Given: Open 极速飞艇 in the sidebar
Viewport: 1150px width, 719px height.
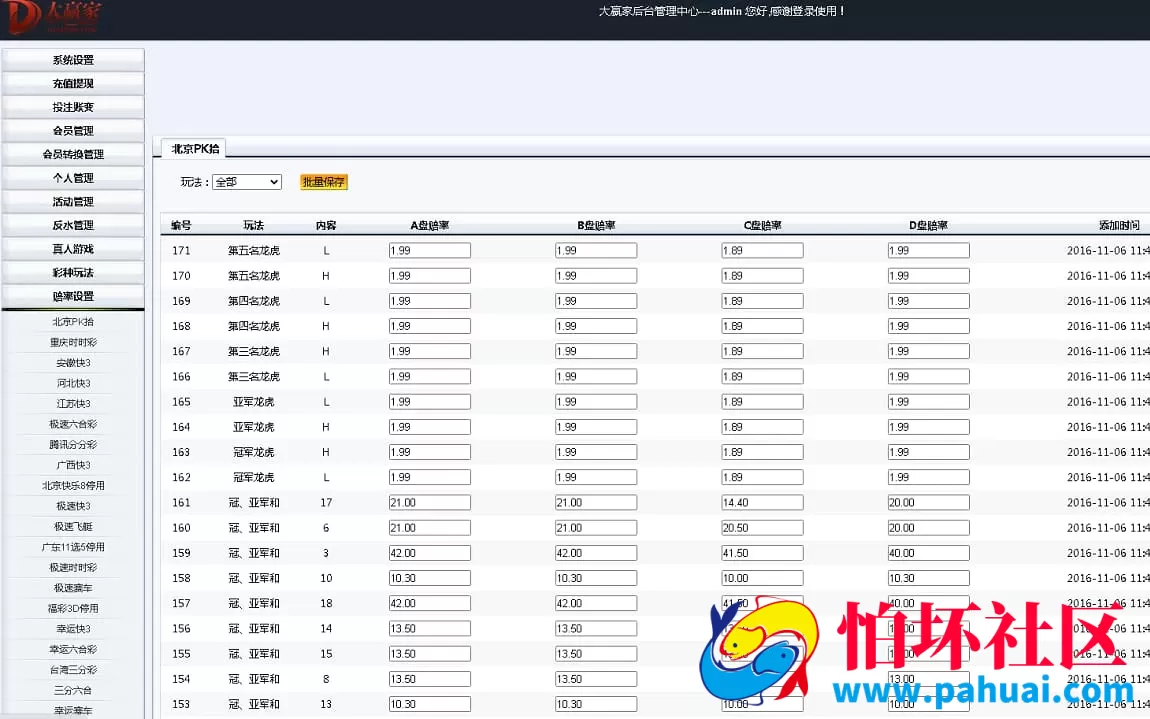Looking at the screenshot, I should pos(73,526).
